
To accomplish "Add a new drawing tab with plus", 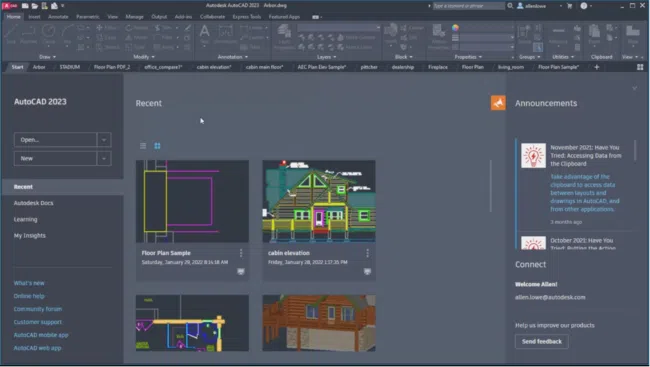I will [597, 67].
